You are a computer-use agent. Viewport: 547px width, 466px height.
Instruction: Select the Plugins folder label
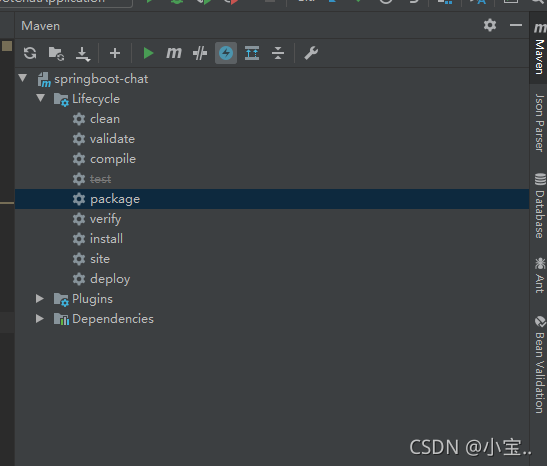tap(92, 299)
